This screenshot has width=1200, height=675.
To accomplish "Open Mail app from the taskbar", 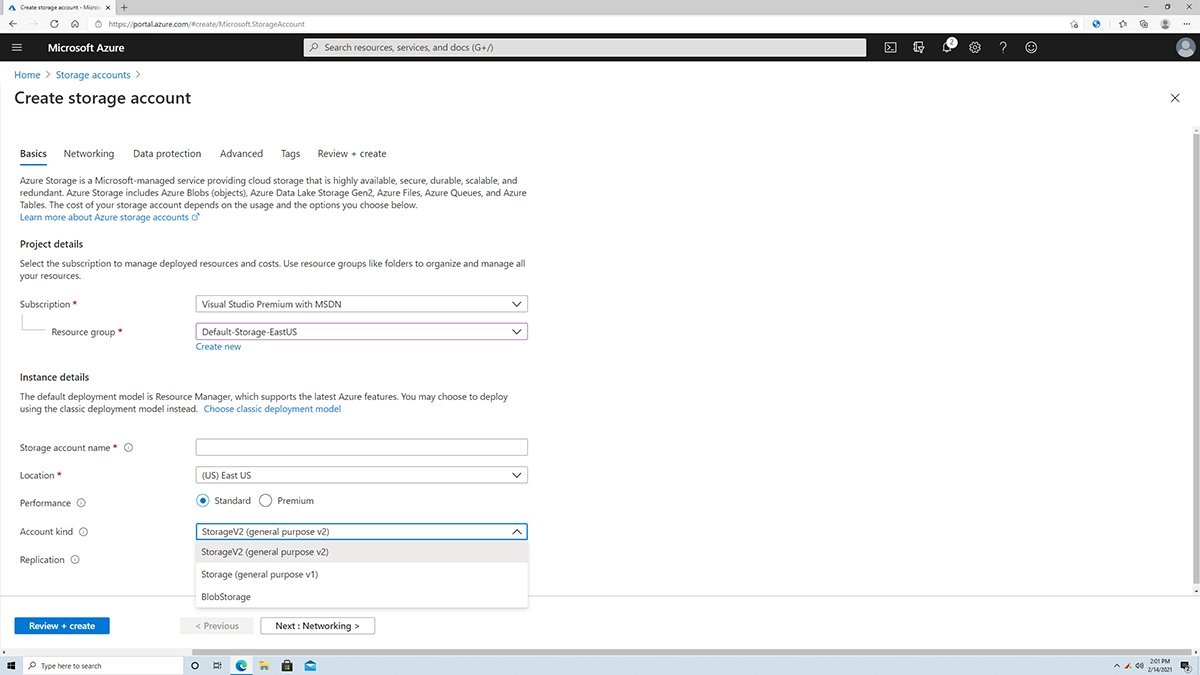I will (310, 664).
